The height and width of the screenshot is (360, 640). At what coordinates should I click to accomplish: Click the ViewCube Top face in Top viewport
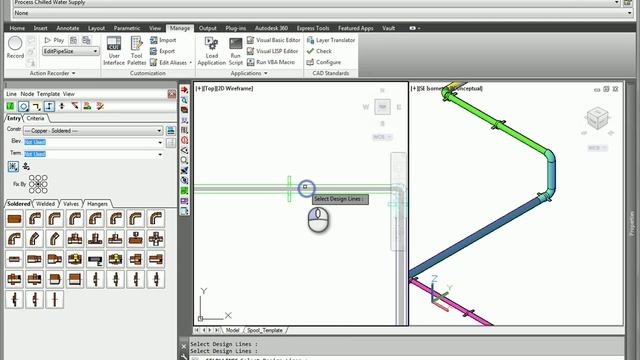pyautogui.click(x=382, y=107)
